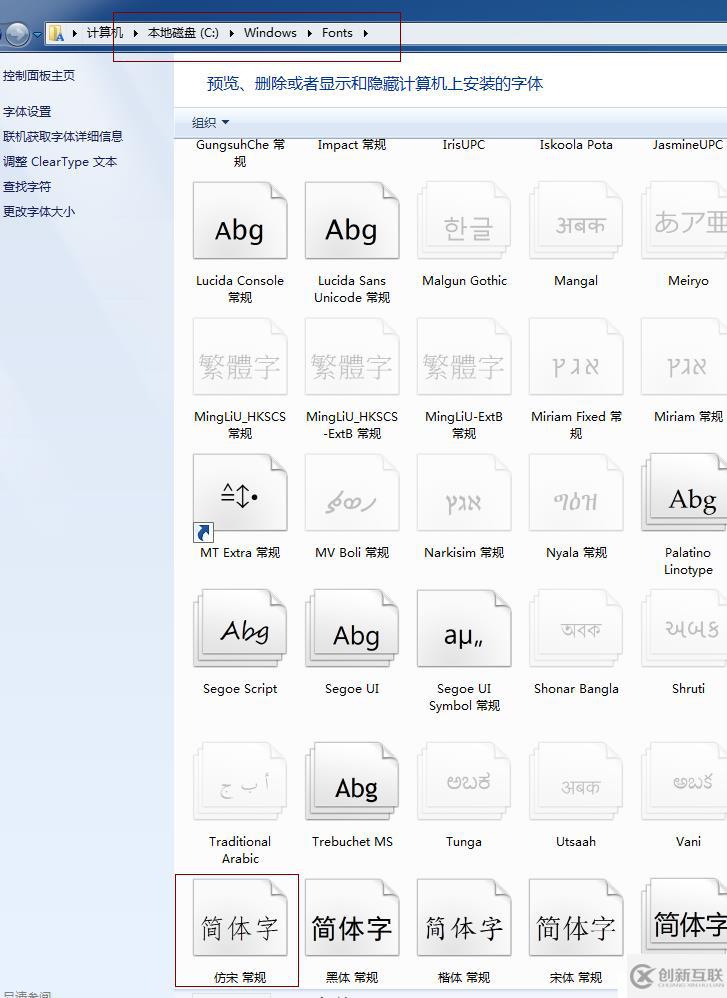Select the MingLiU_HKSCS-ExtB font icon
The height and width of the screenshot is (998, 727).
pos(352,357)
